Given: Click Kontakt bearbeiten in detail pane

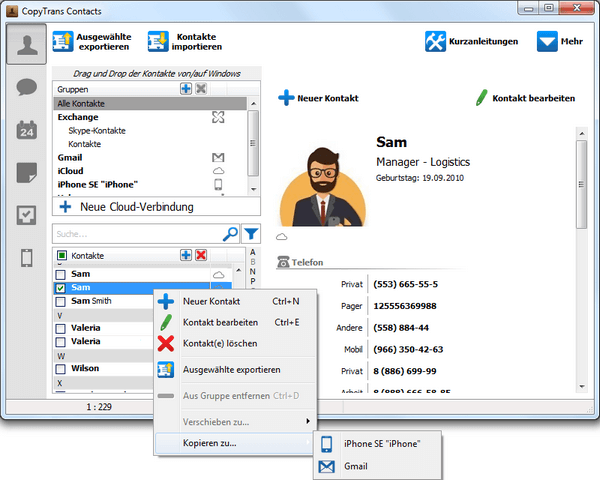Looking at the screenshot, I should [x=525, y=98].
